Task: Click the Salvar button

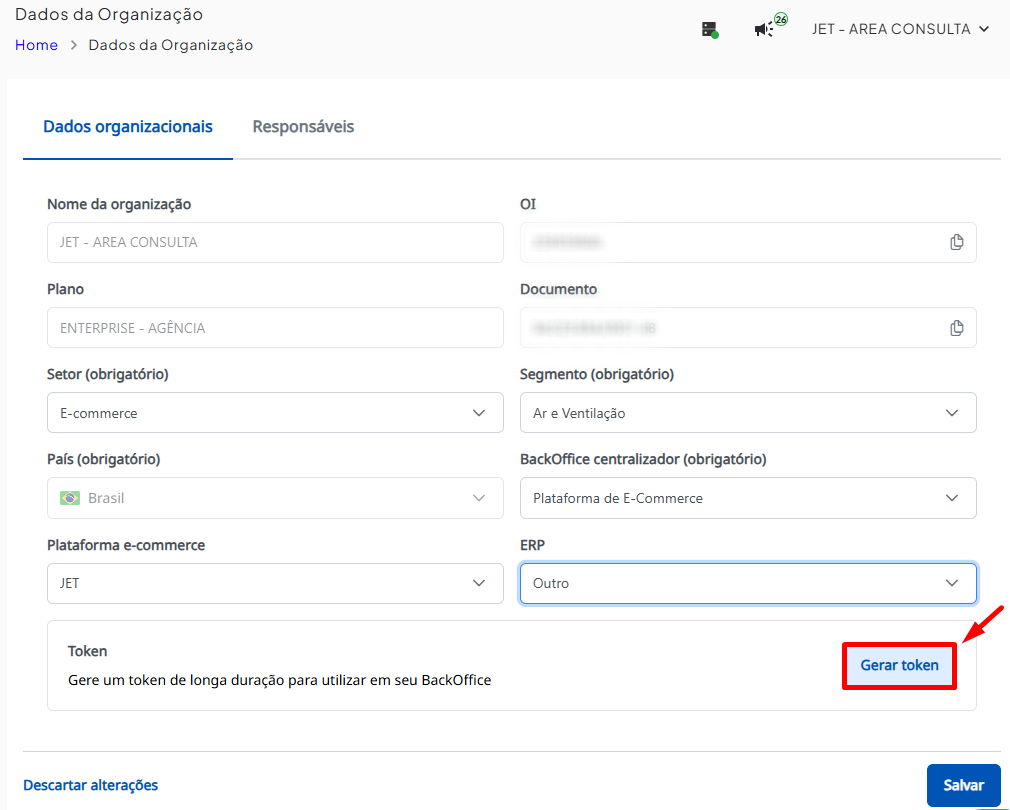Action: pos(964,785)
